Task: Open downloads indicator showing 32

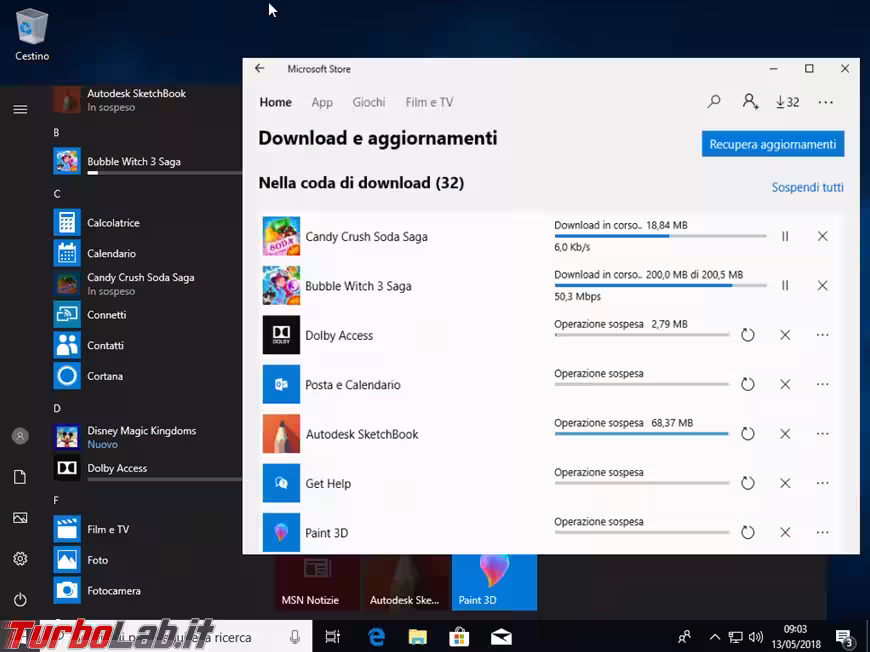Action: (x=787, y=102)
